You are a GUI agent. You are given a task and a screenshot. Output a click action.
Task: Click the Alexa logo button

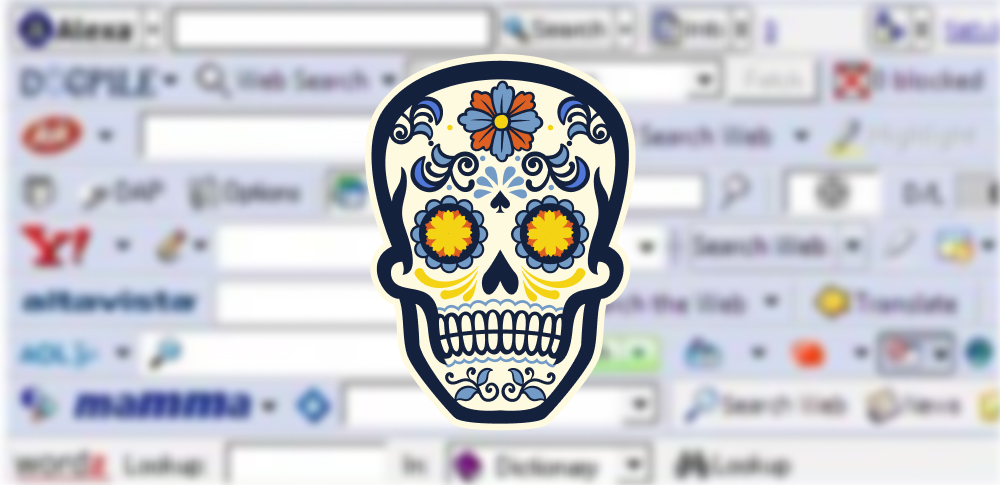pos(75,30)
